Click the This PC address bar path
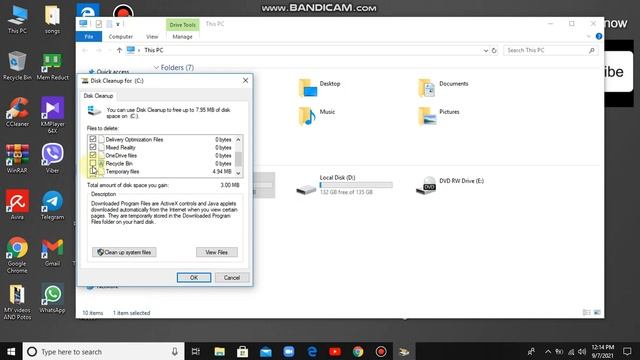This screenshot has height=360, width=640. 154,50
